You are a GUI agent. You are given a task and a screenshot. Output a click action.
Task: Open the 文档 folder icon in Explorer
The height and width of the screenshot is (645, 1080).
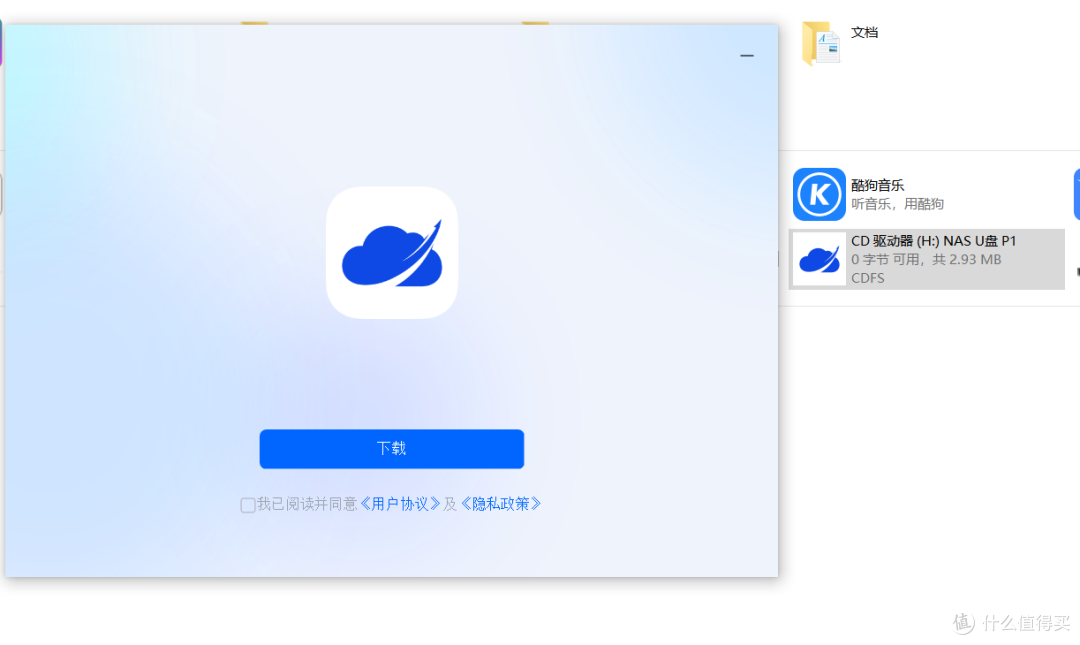[x=820, y=43]
